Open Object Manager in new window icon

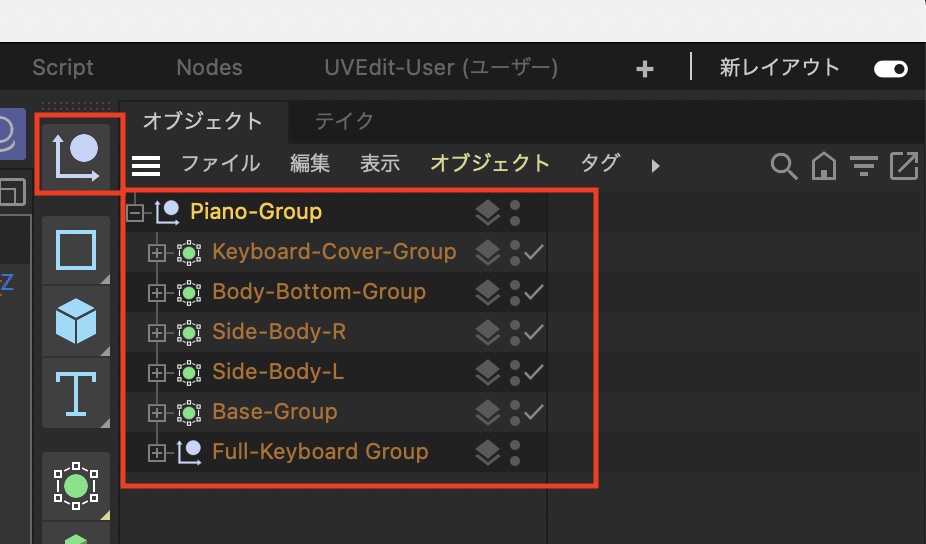[x=903, y=165]
